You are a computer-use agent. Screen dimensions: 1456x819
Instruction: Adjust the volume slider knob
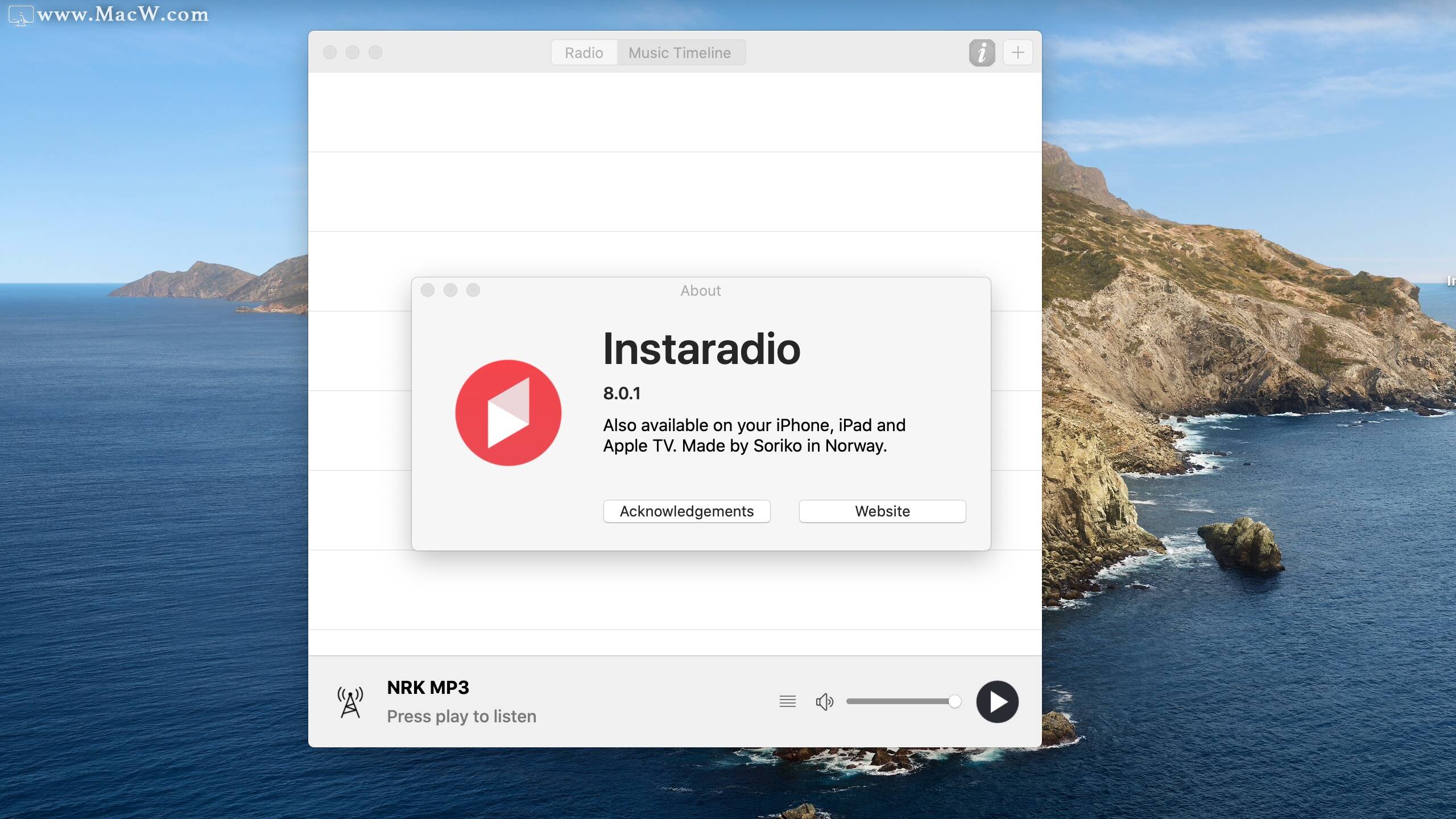[955, 701]
